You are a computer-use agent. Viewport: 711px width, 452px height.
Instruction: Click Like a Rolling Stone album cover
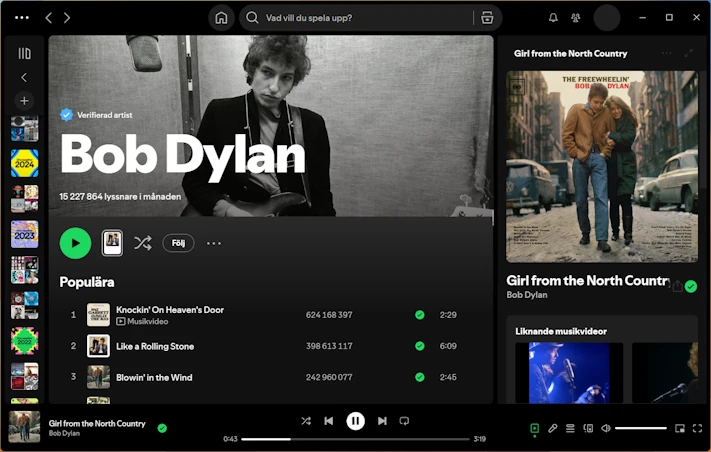tap(98, 346)
